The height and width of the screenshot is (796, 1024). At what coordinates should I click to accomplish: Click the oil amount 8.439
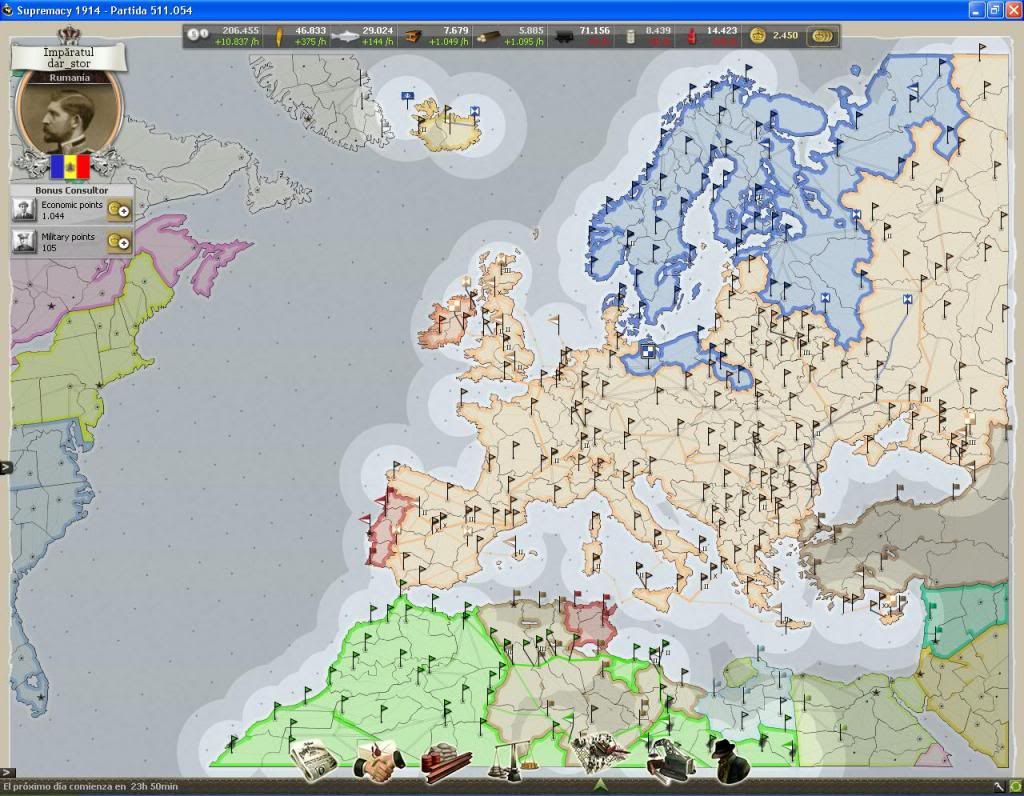point(658,30)
